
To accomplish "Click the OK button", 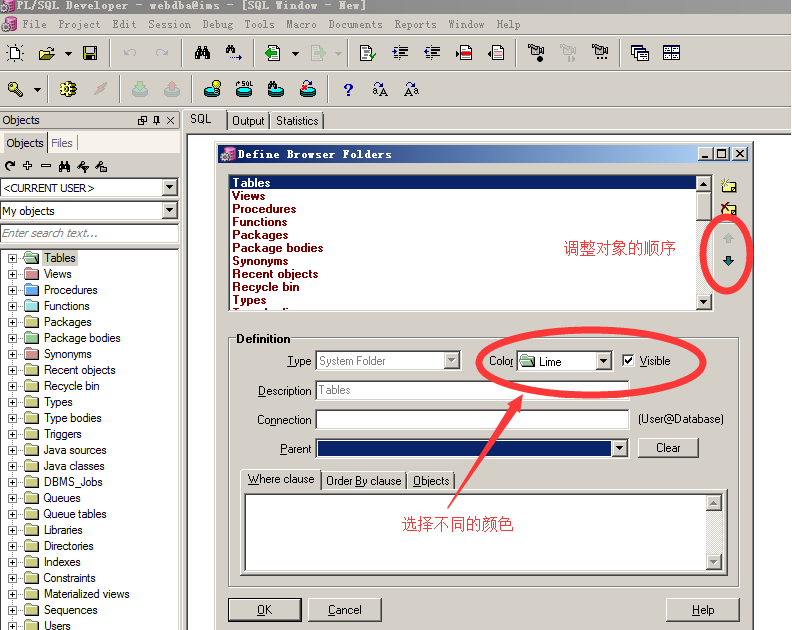I will click(265, 610).
